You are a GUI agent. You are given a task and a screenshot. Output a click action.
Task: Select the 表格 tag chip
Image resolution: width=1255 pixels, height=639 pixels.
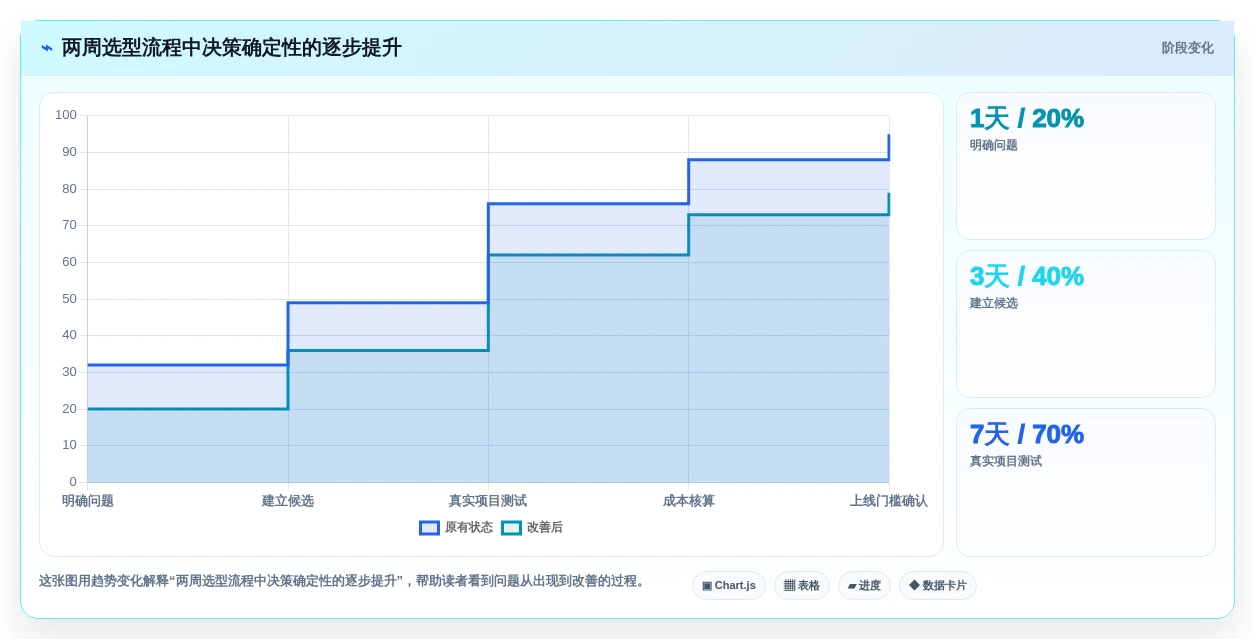[802, 586]
